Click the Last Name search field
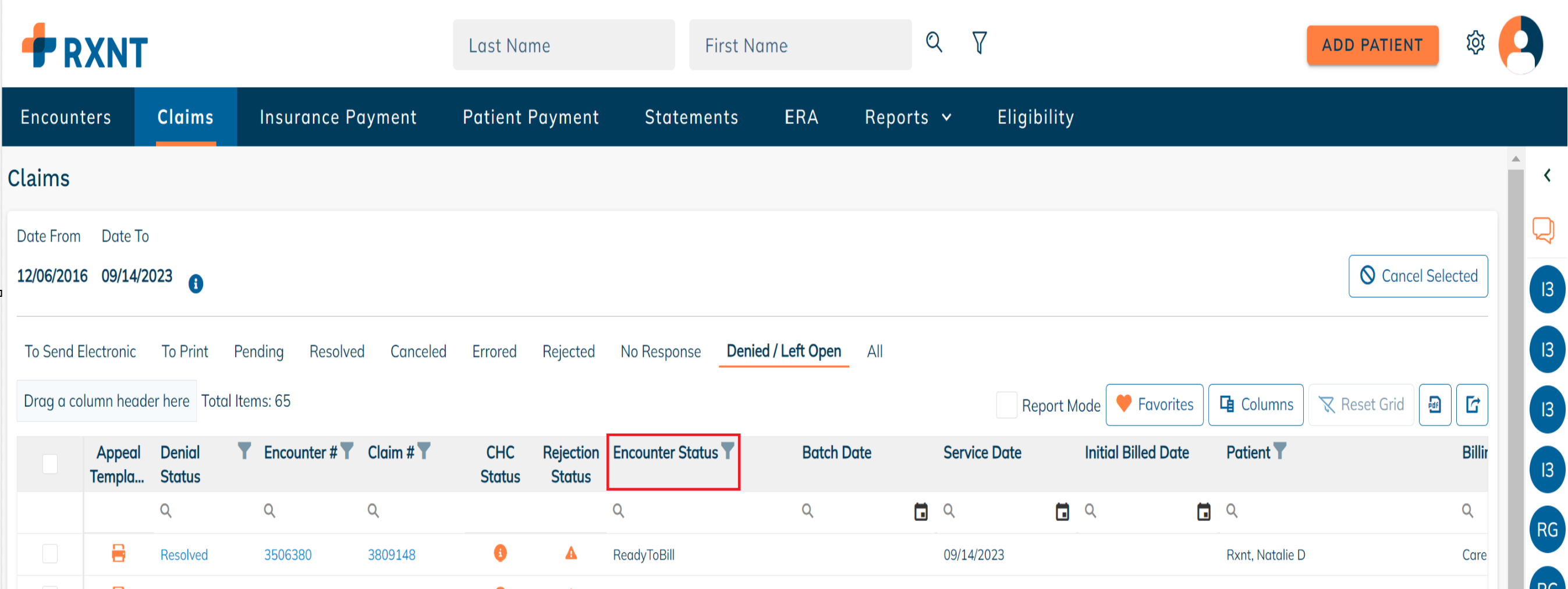1568x589 pixels. [563, 45]
